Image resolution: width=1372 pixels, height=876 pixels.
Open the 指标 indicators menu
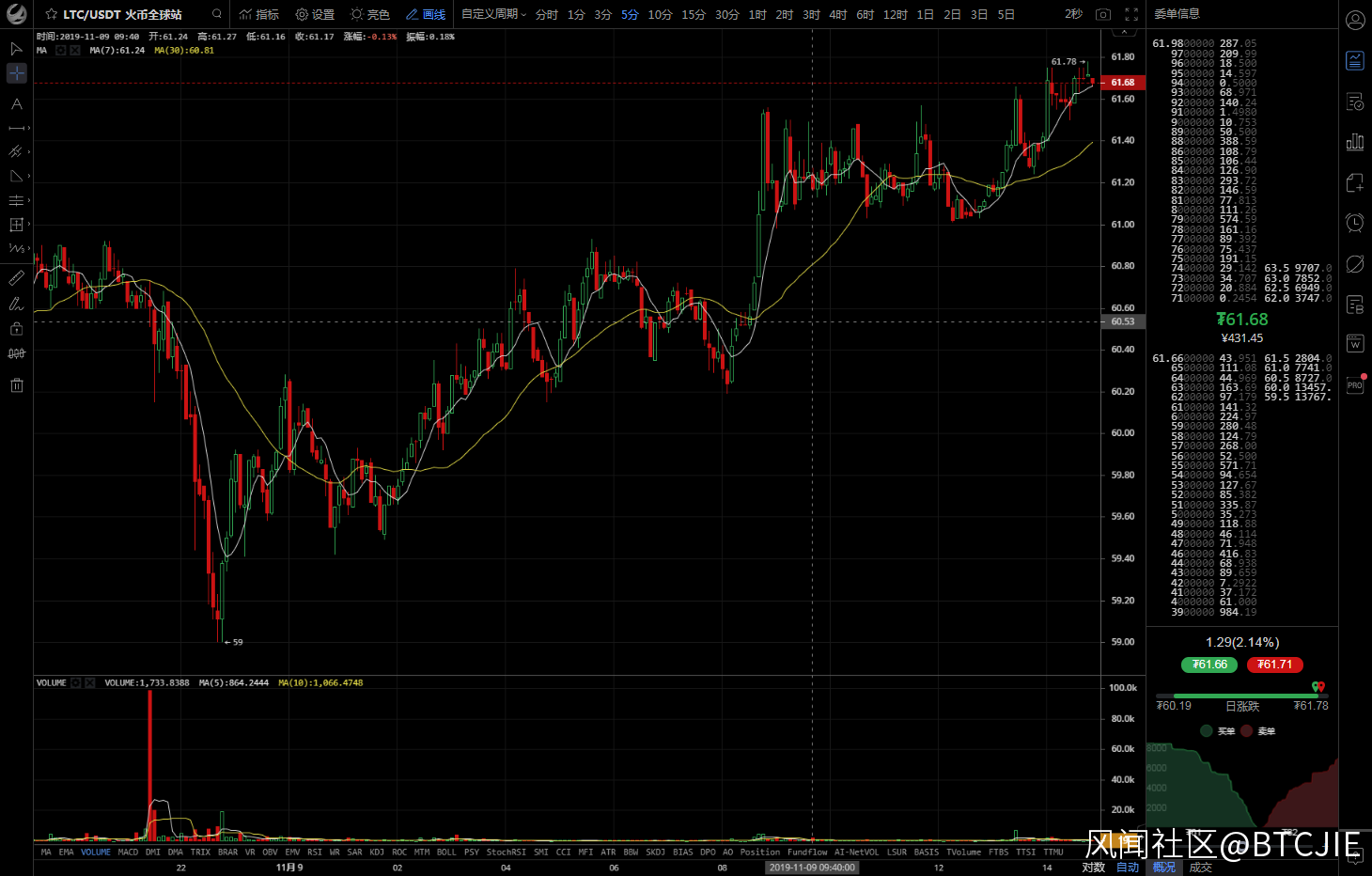point(259,14)
